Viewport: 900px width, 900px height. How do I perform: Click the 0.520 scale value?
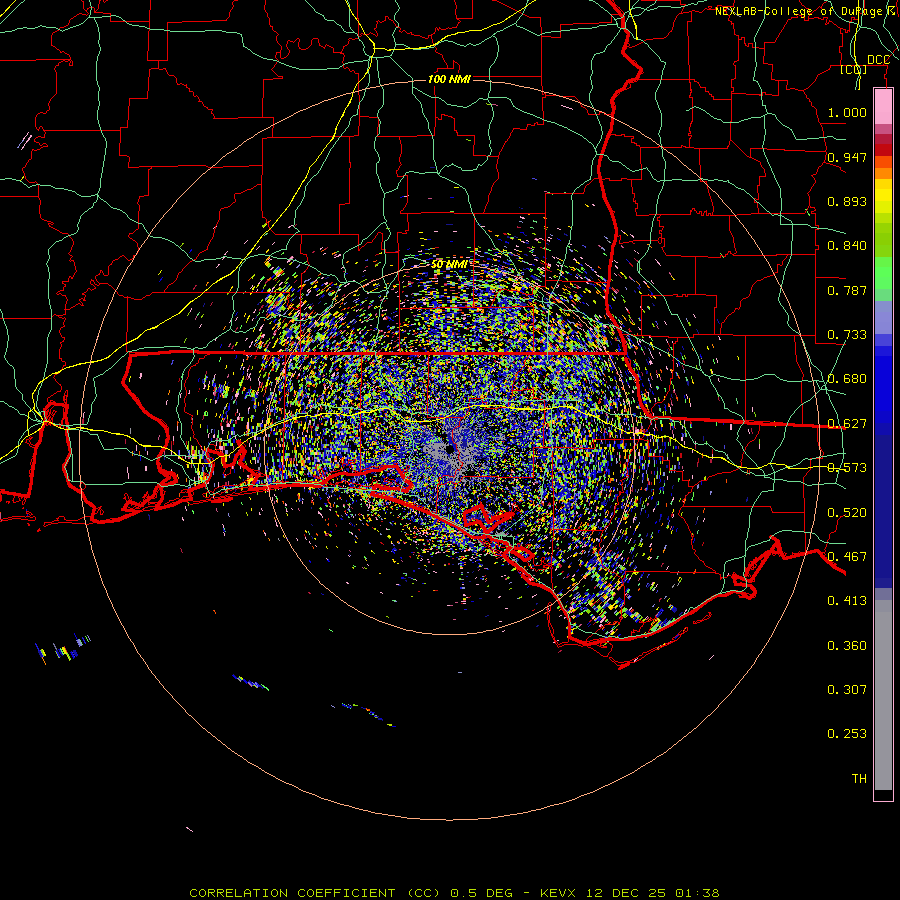[x=847, y=513]
